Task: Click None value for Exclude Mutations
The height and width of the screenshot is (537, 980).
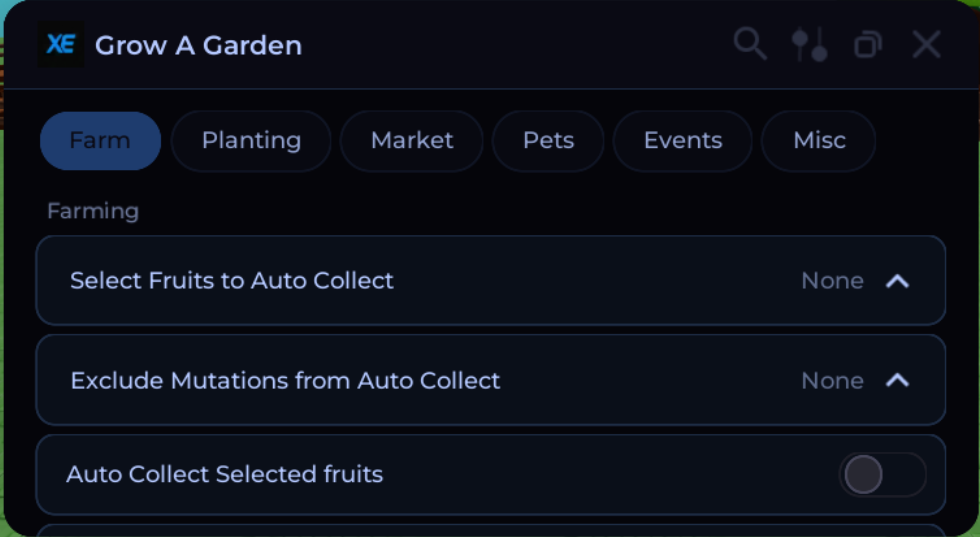Action: [x=832, y=380]
